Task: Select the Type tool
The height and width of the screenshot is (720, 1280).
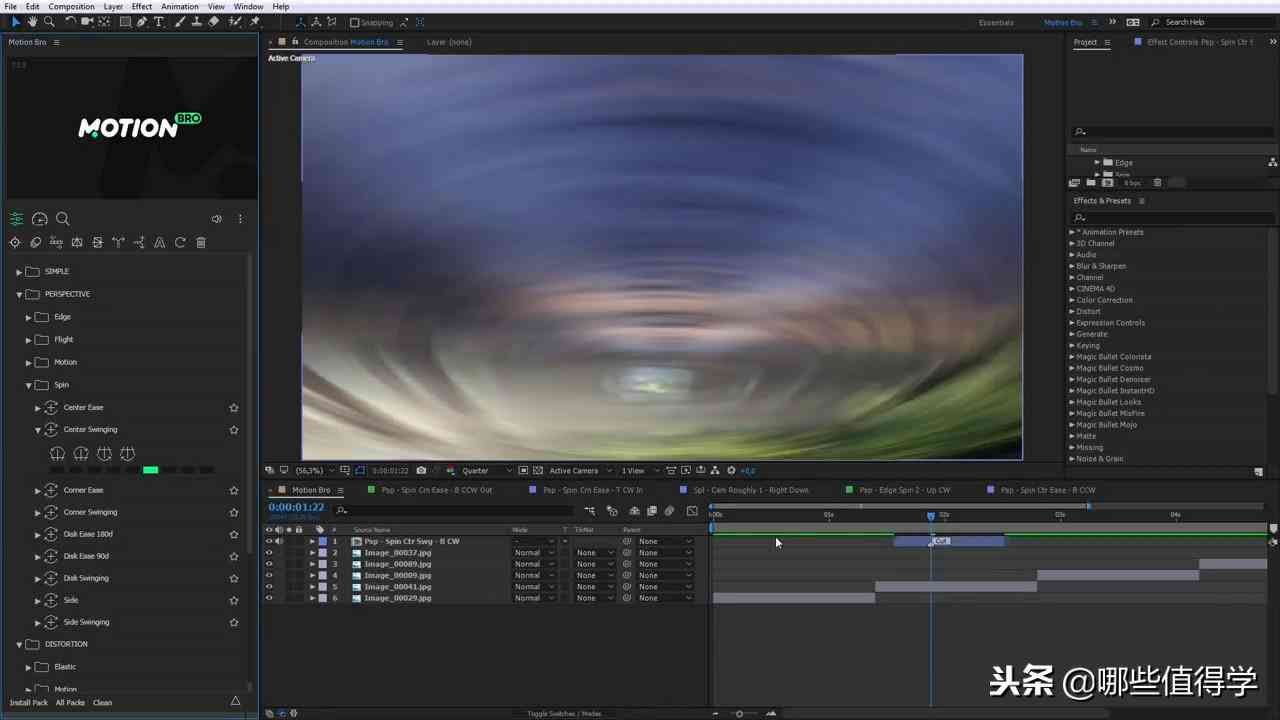Action: point(159,22)
